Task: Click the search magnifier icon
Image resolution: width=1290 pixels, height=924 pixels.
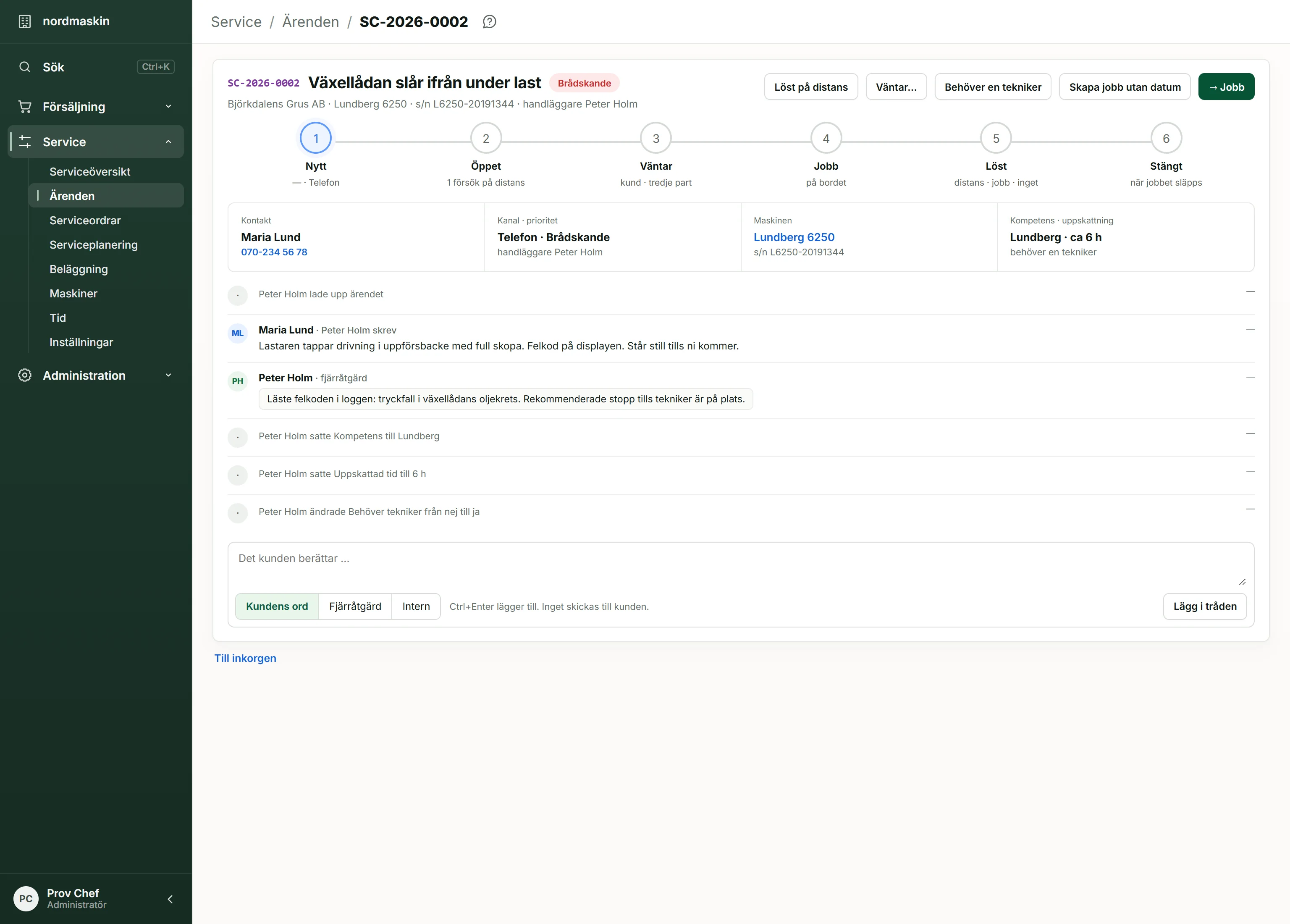Action: pyautogui.click(x=24, y=67)
